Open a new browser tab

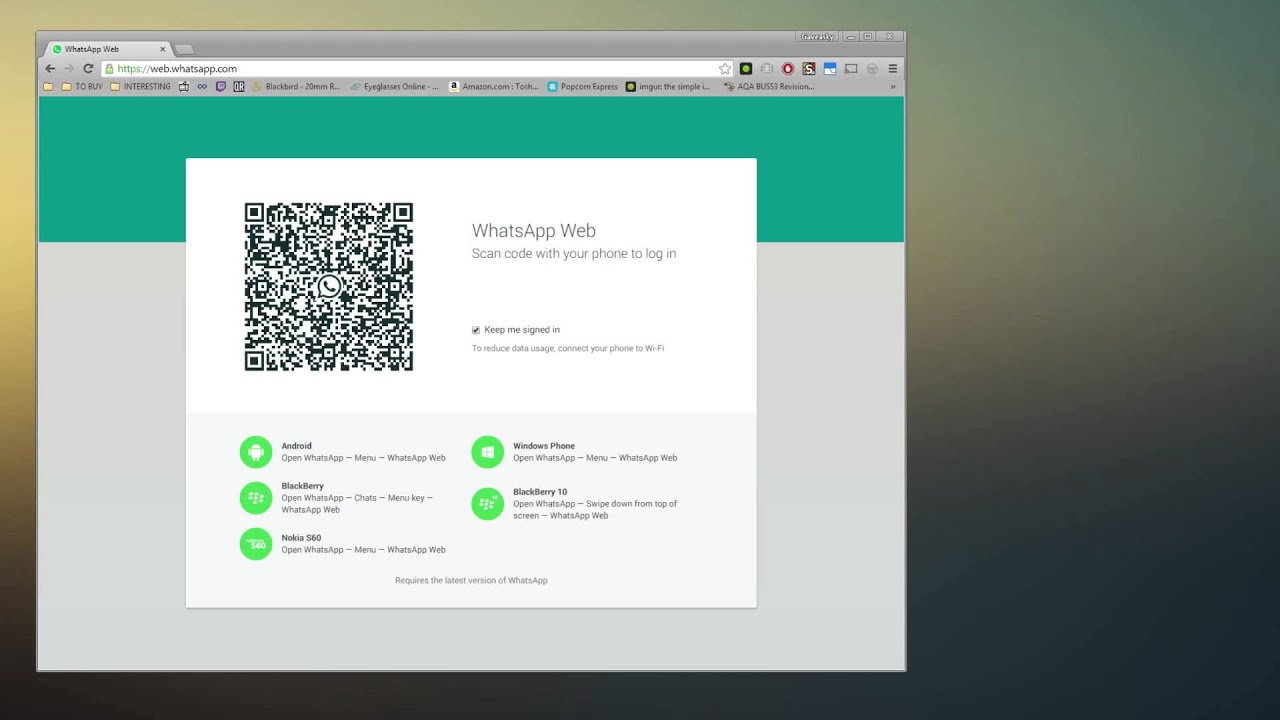[x=184, y=49]
